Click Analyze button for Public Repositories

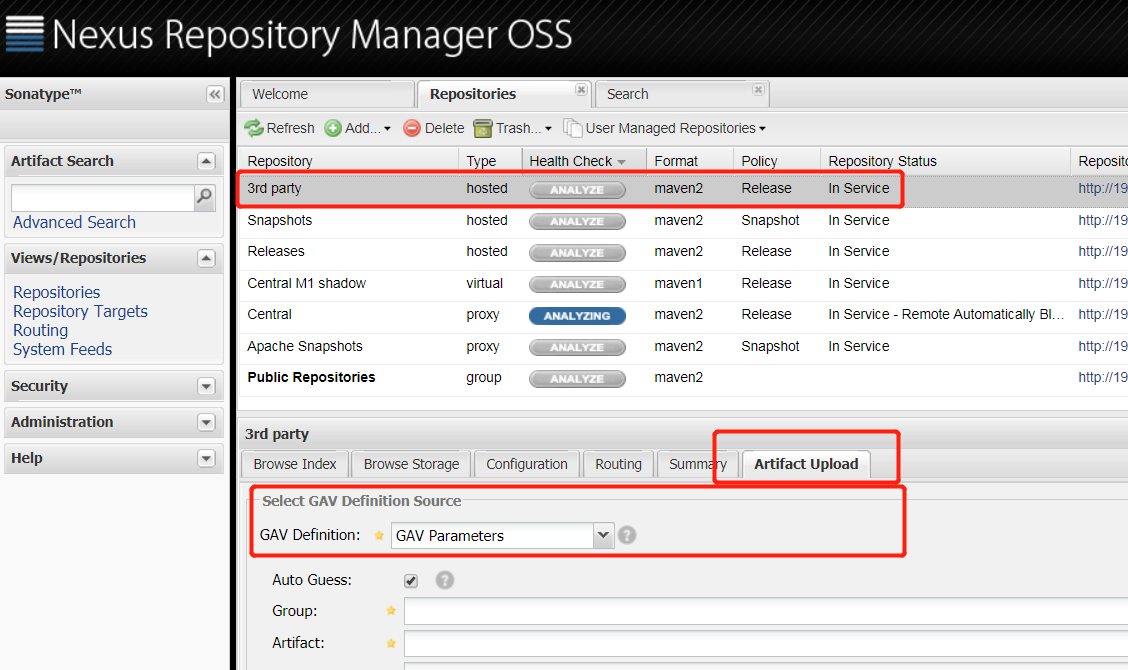click(x=577, y=379)
